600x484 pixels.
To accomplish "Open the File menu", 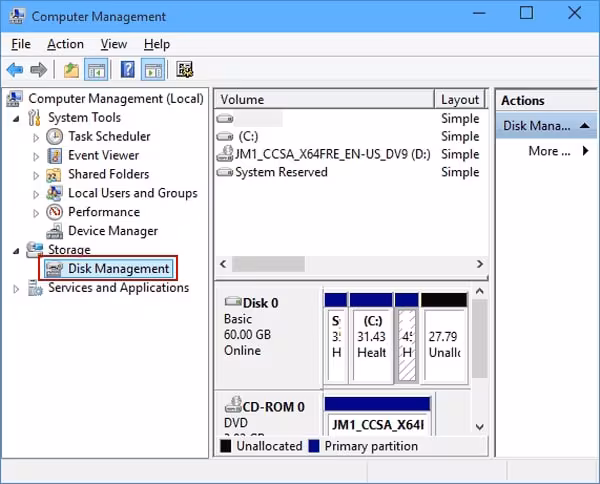I will tap(21, 44).
